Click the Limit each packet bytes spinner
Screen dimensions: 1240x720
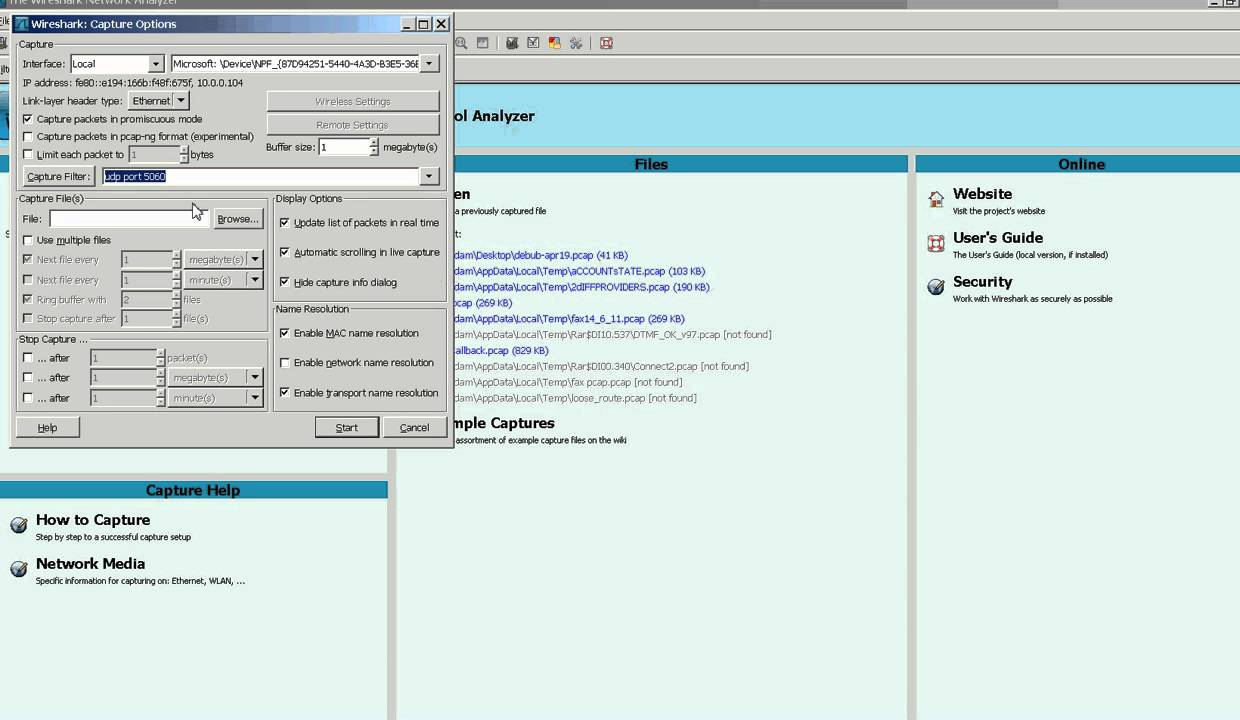[x=184, y=155]
